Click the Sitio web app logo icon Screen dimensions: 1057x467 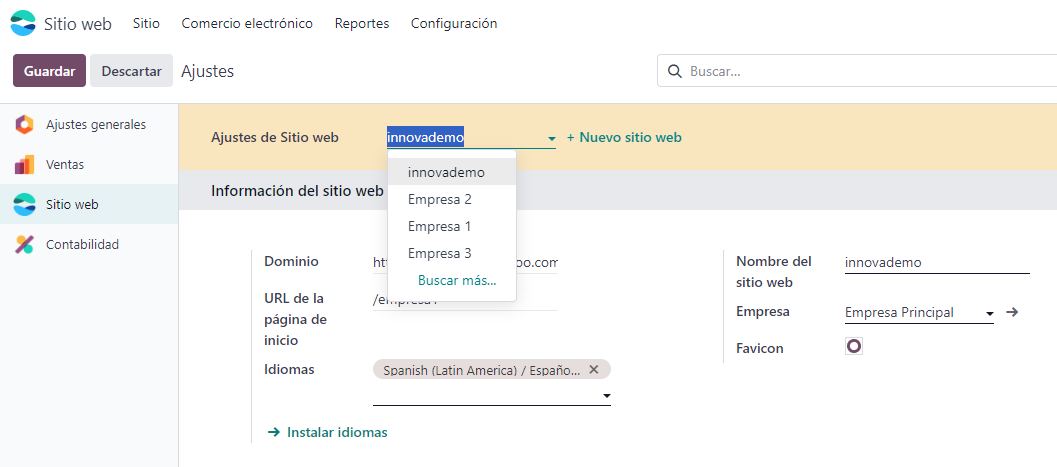[x=22, y=23]
